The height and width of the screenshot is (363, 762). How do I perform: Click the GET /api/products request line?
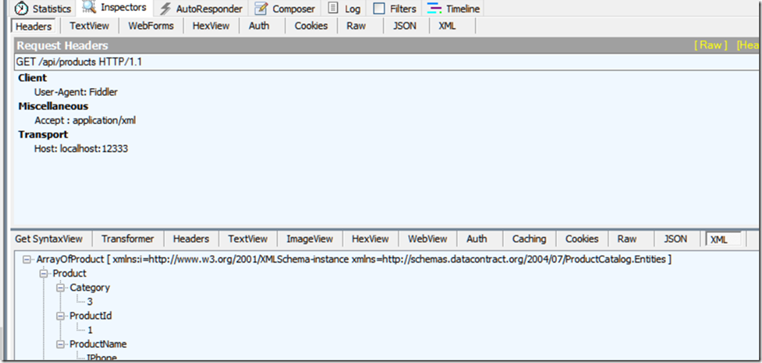click(386, 62)
